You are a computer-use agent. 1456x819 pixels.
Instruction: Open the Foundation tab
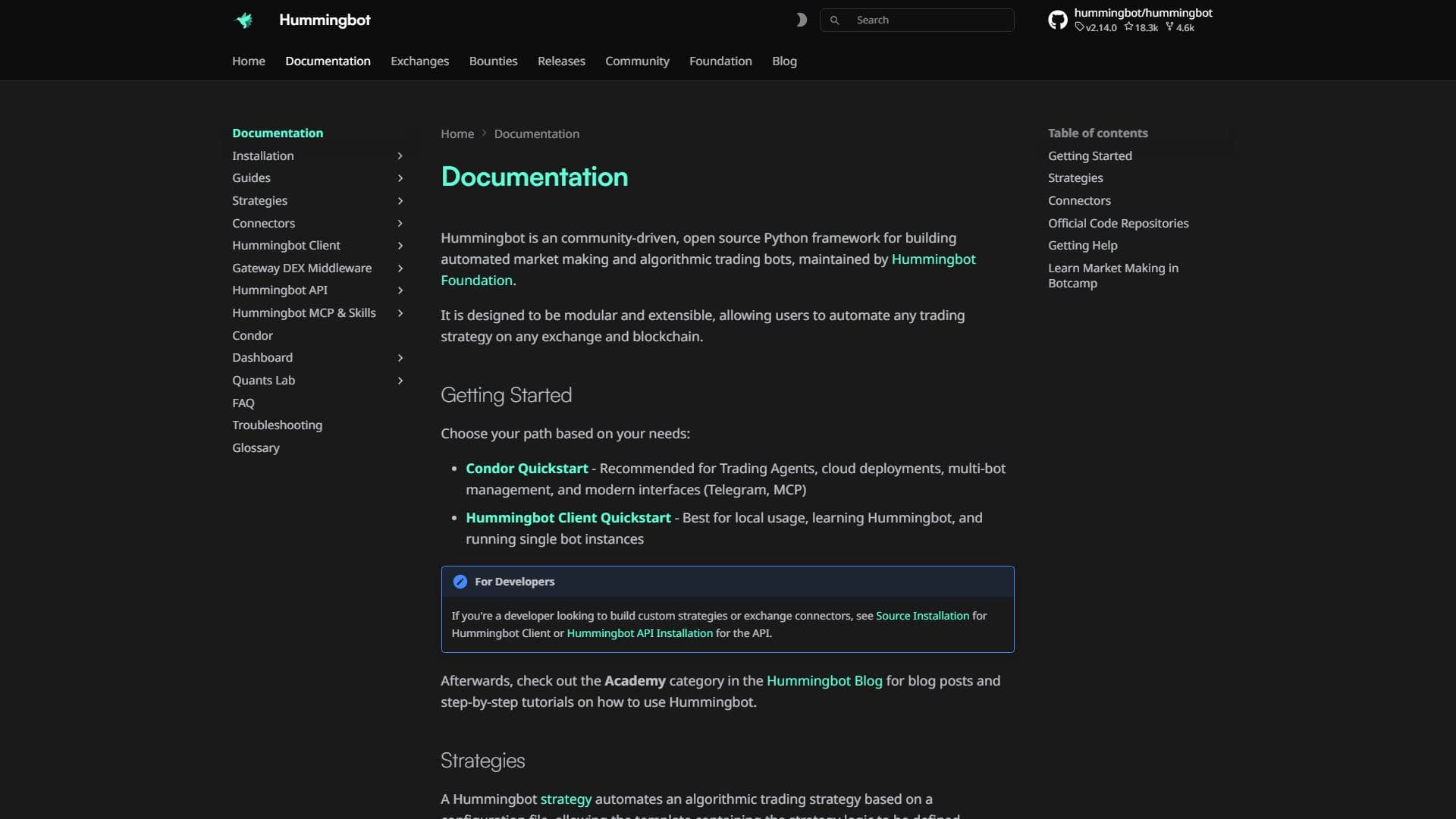[720, 61]
